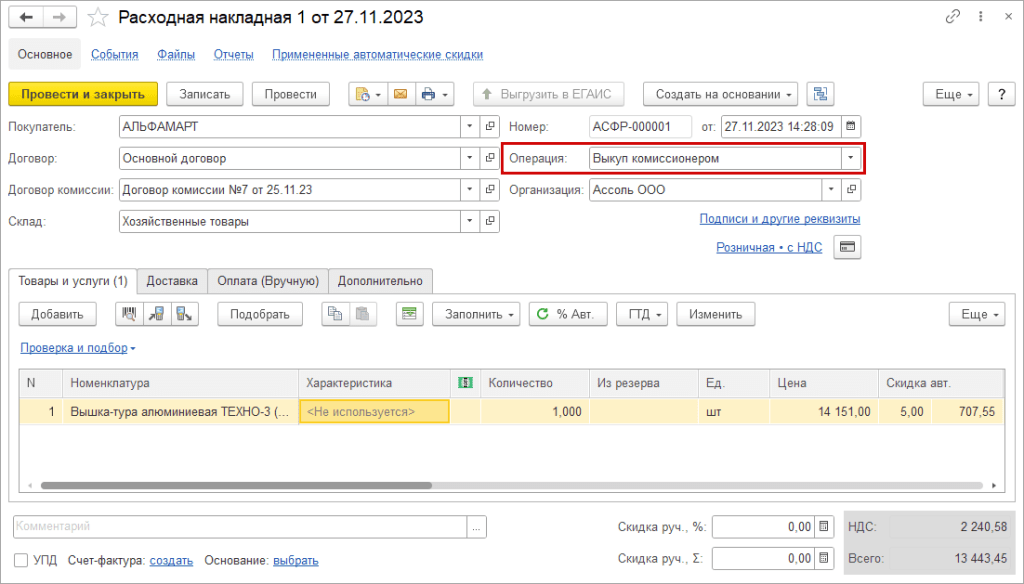Click the Счет-фактура создать link
Image resolution: width=1024 pixels, height=584 pixels.
[x=171, y=560]
